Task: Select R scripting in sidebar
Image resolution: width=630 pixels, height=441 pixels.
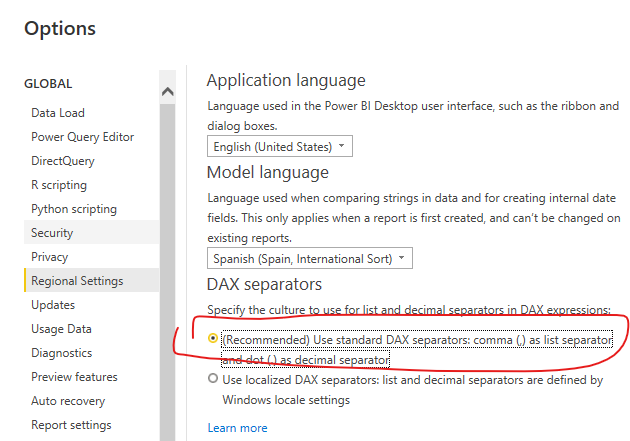Action: [59, 185]
